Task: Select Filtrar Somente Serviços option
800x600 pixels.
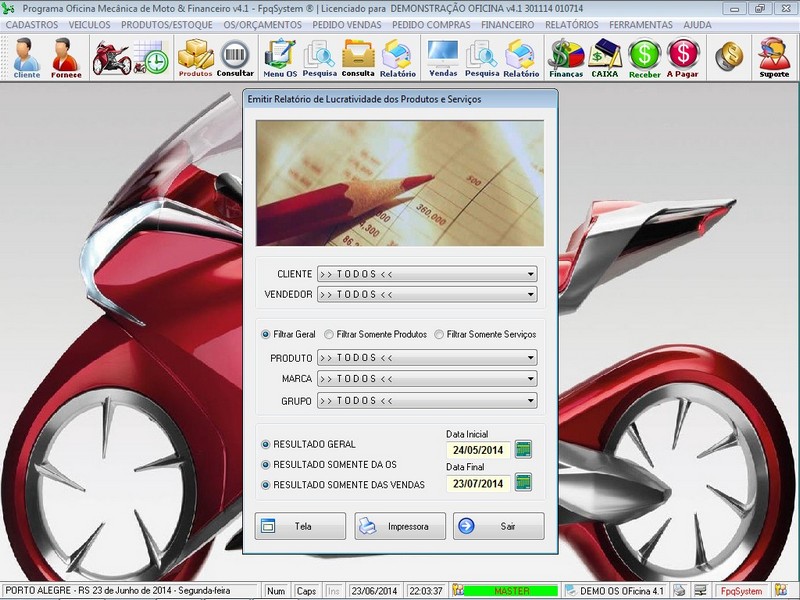Action: [x=439, y=334]
